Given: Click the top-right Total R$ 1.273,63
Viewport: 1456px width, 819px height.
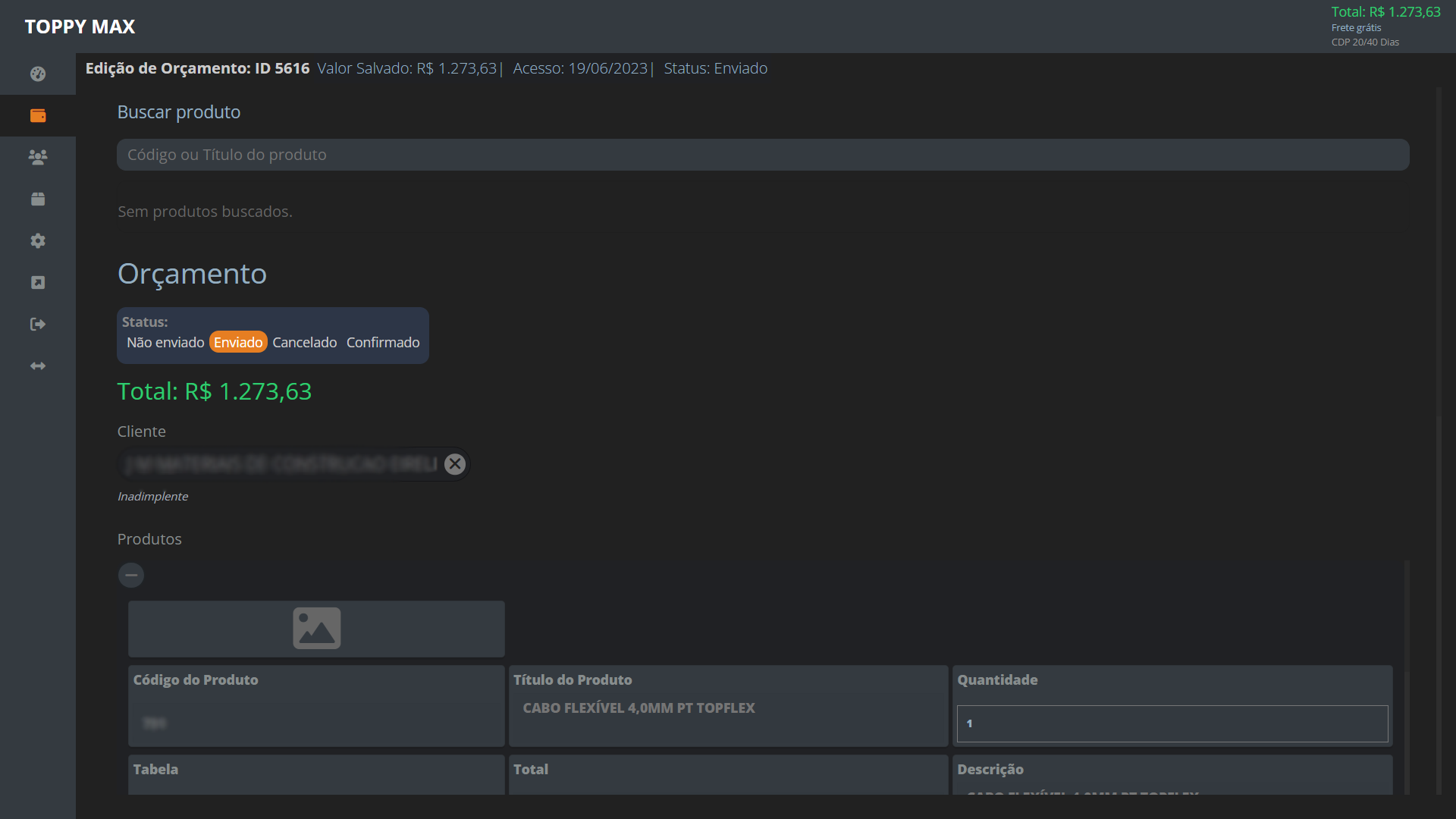Looking at the screenshot, I should coord(1385,12).
